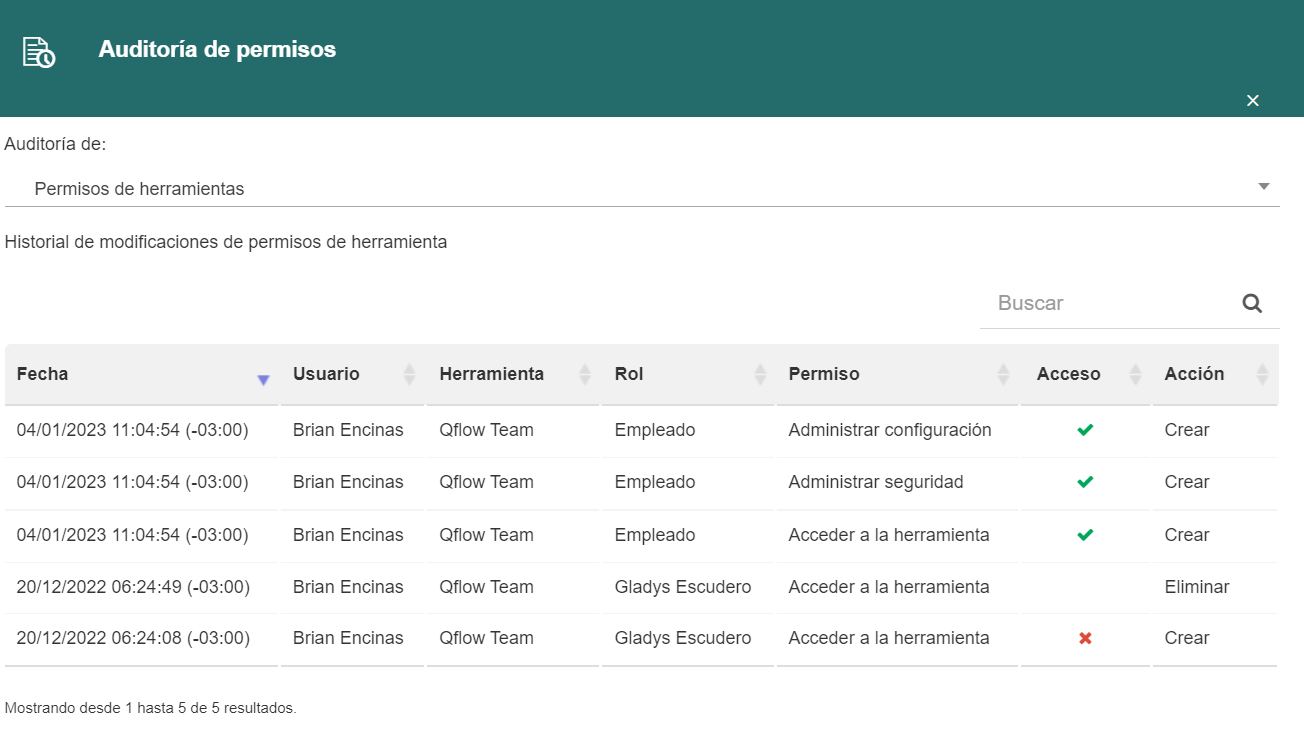Click green check for Administrar configuración
Image resolution: width=1304 pixels, height=733 pixels.
(x=1085, y=430)
